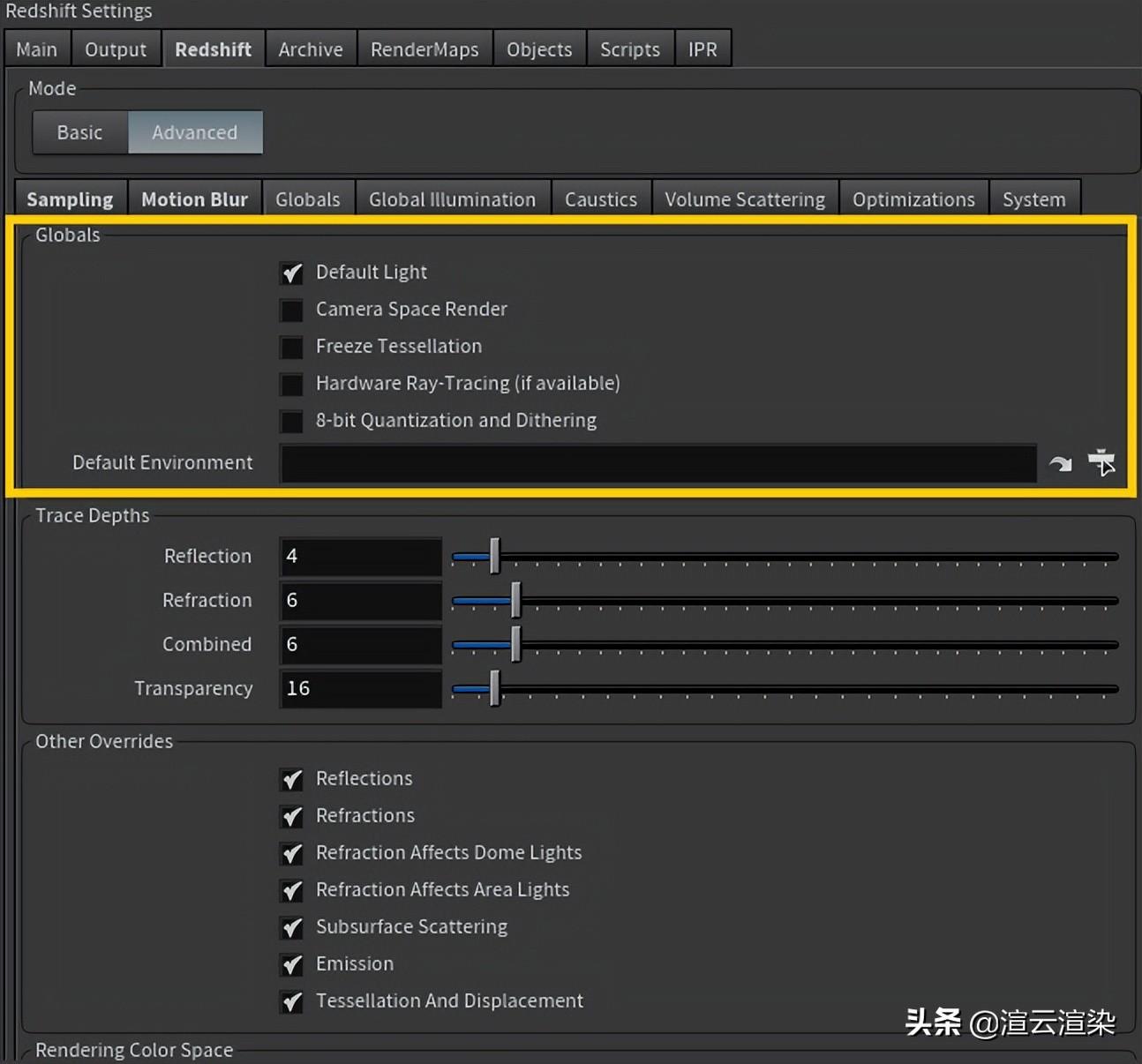Click the Reflection value field
Viewport: 1142px width, 1064px height.
tap(361, 556)
